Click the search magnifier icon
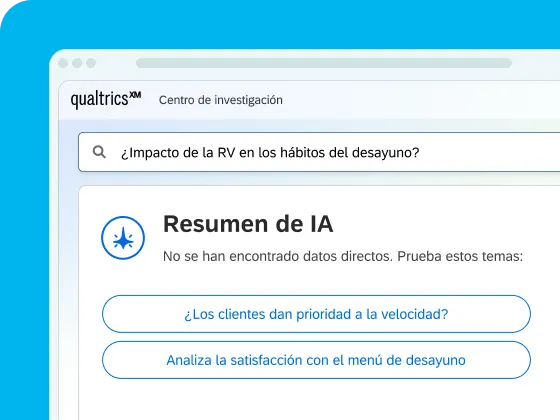560x420 pixels. point(99,152)
